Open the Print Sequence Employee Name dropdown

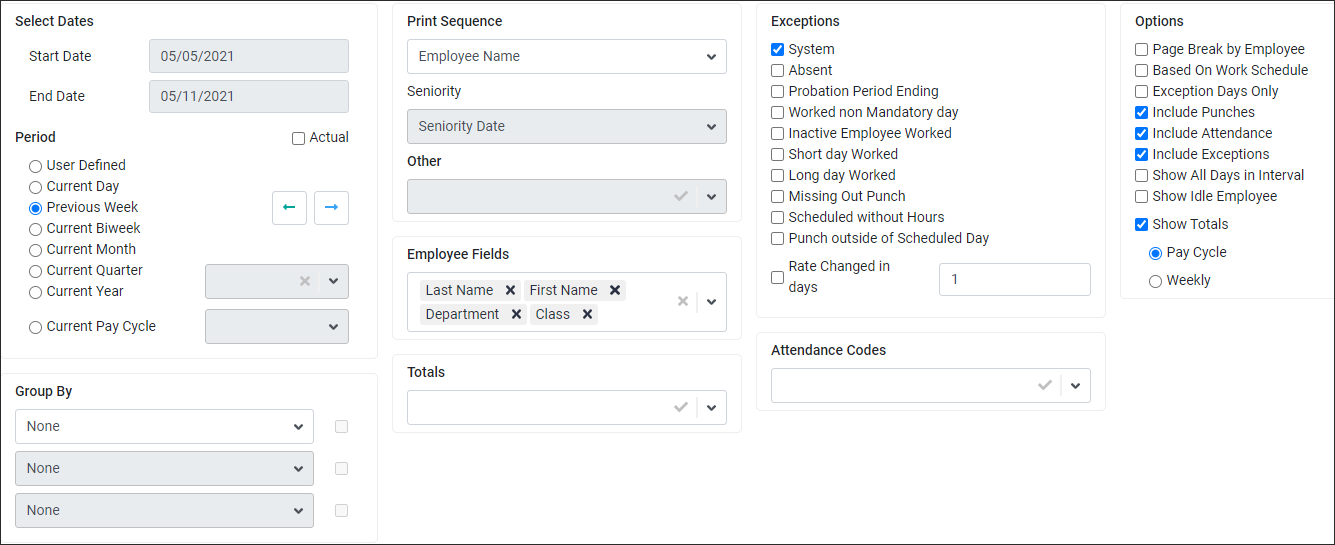point(567,56)
